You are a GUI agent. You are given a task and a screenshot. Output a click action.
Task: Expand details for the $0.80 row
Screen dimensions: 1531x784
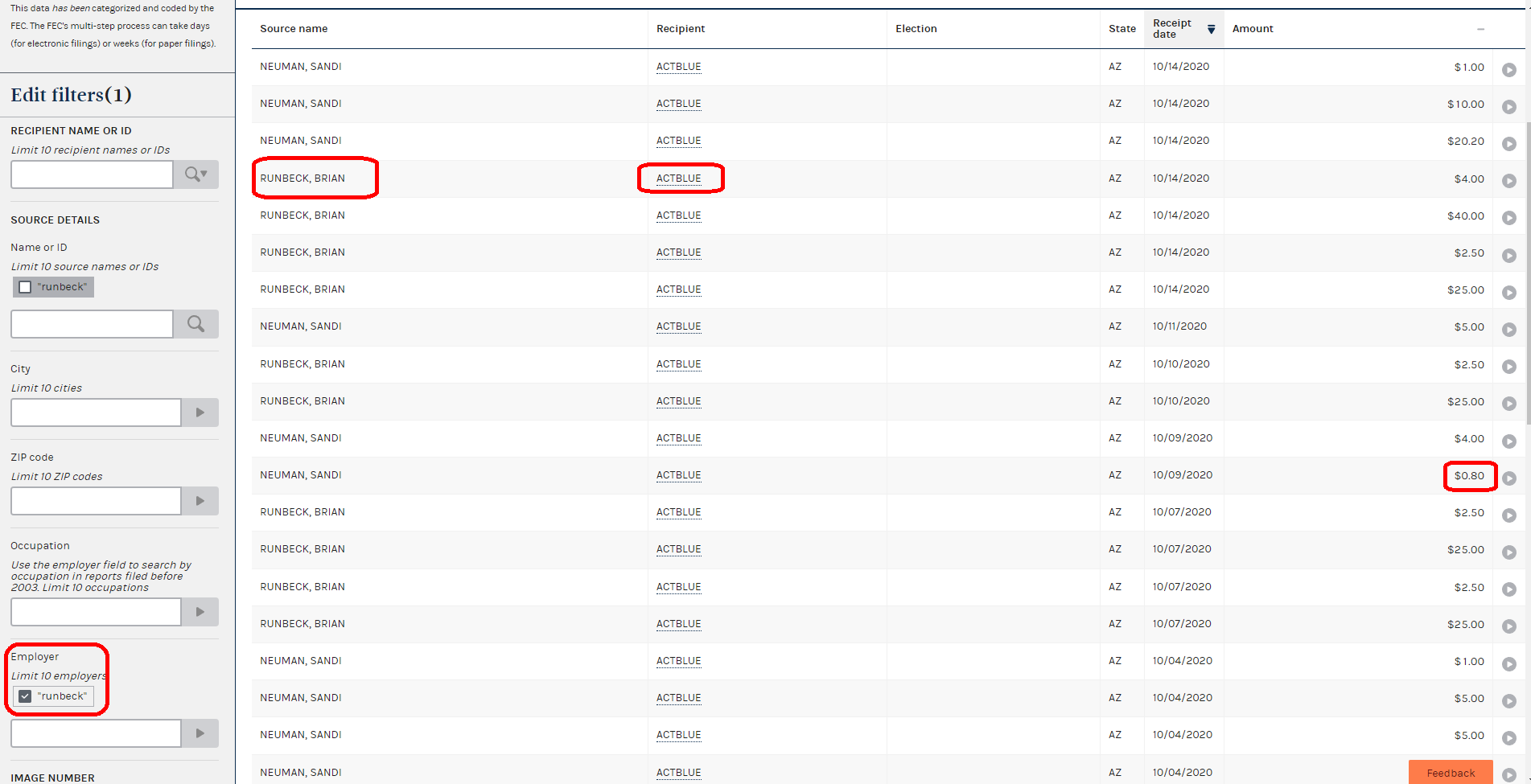[x=1508, y=478]
